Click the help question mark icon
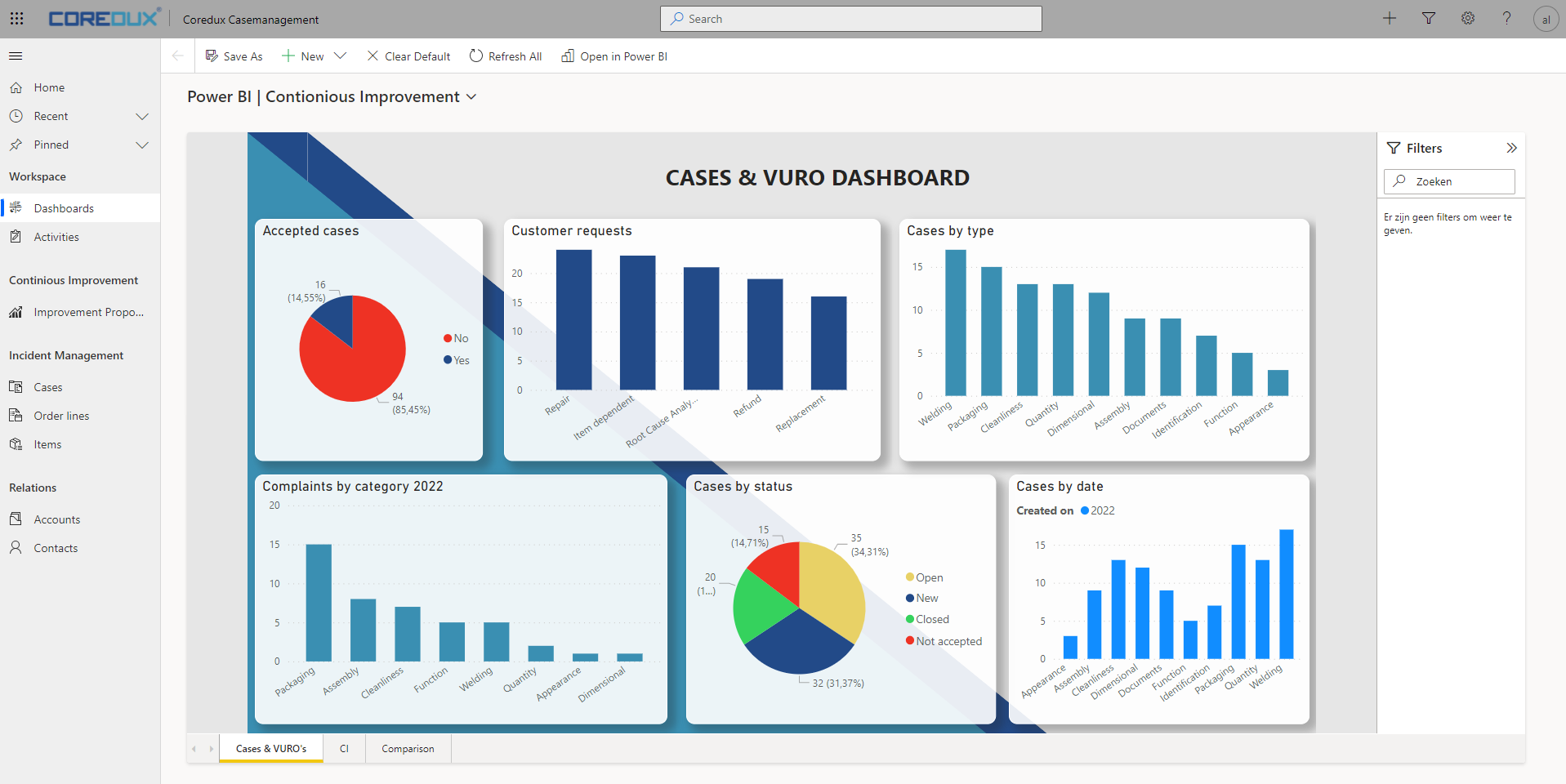The width and height of the screenshot is (1566, 784). pos(1507,18)
